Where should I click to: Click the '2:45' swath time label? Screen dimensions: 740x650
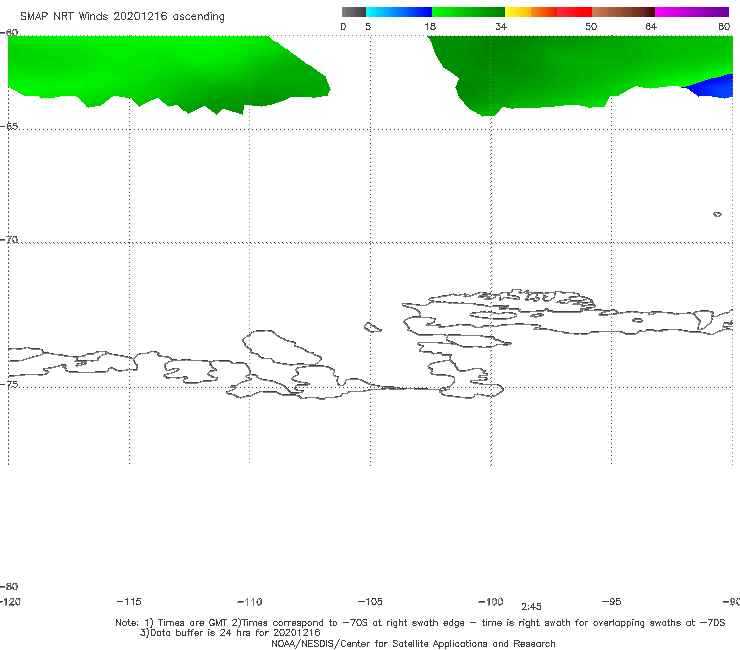point(531,607)
